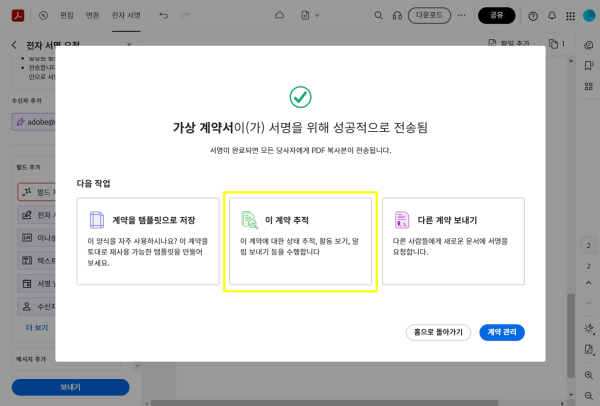Click the recipient email adobe@ field

pos(34,122)
